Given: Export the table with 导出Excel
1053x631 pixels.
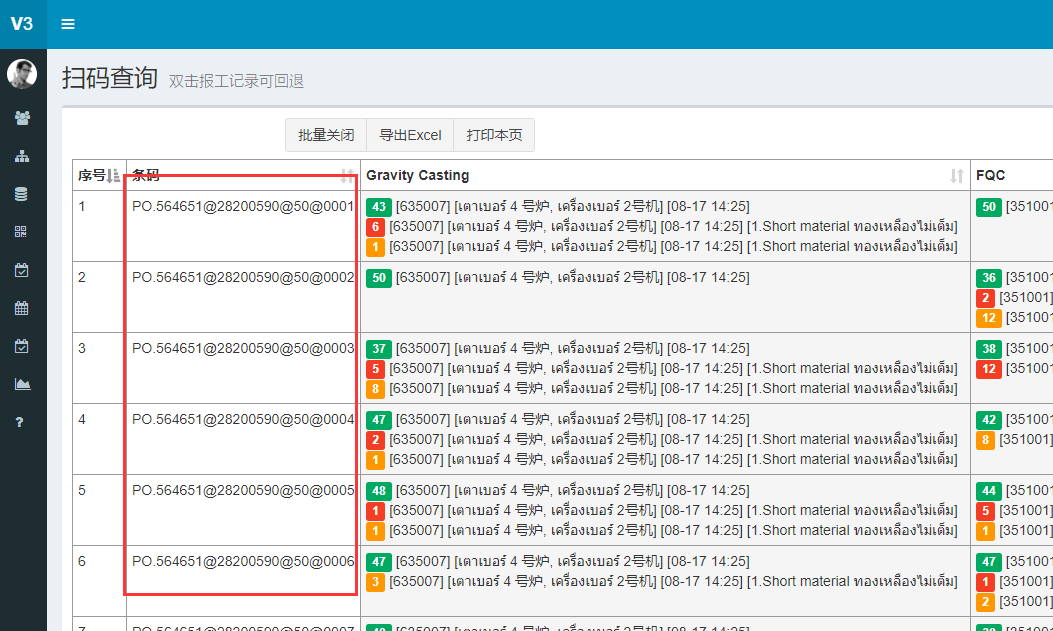Looking at the screenshot, I should [410, 135].
